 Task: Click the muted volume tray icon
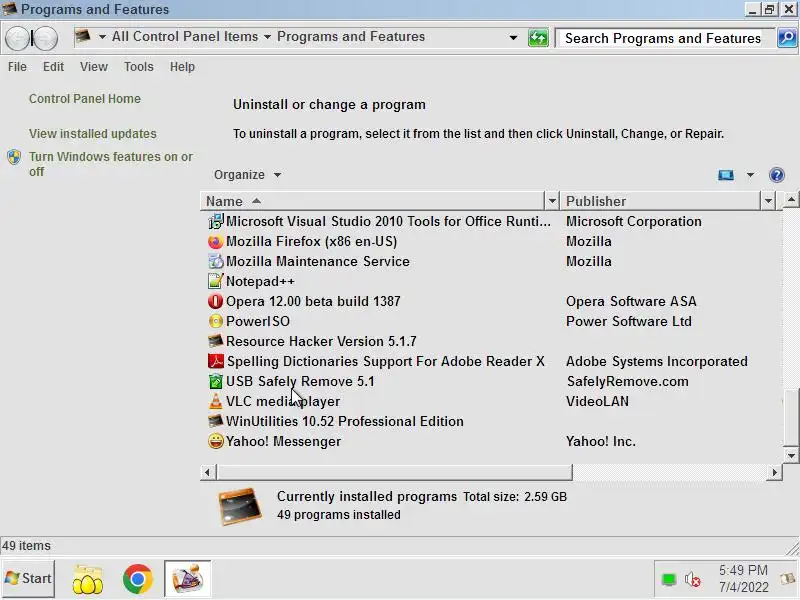tap(692, 579)
